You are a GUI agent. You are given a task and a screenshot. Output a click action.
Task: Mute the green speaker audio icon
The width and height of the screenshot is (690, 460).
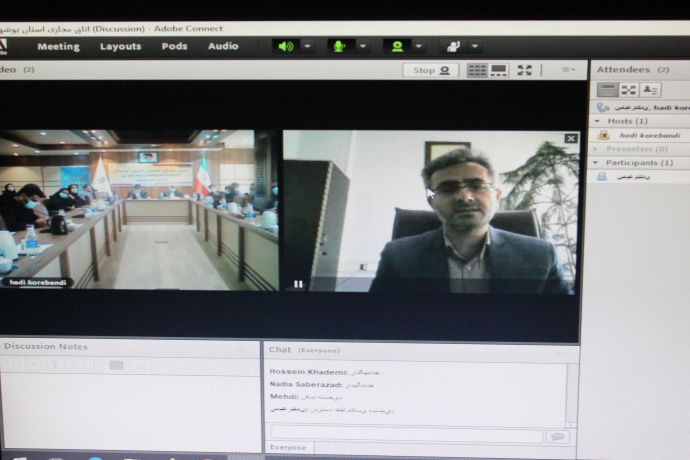click(287, 46)
